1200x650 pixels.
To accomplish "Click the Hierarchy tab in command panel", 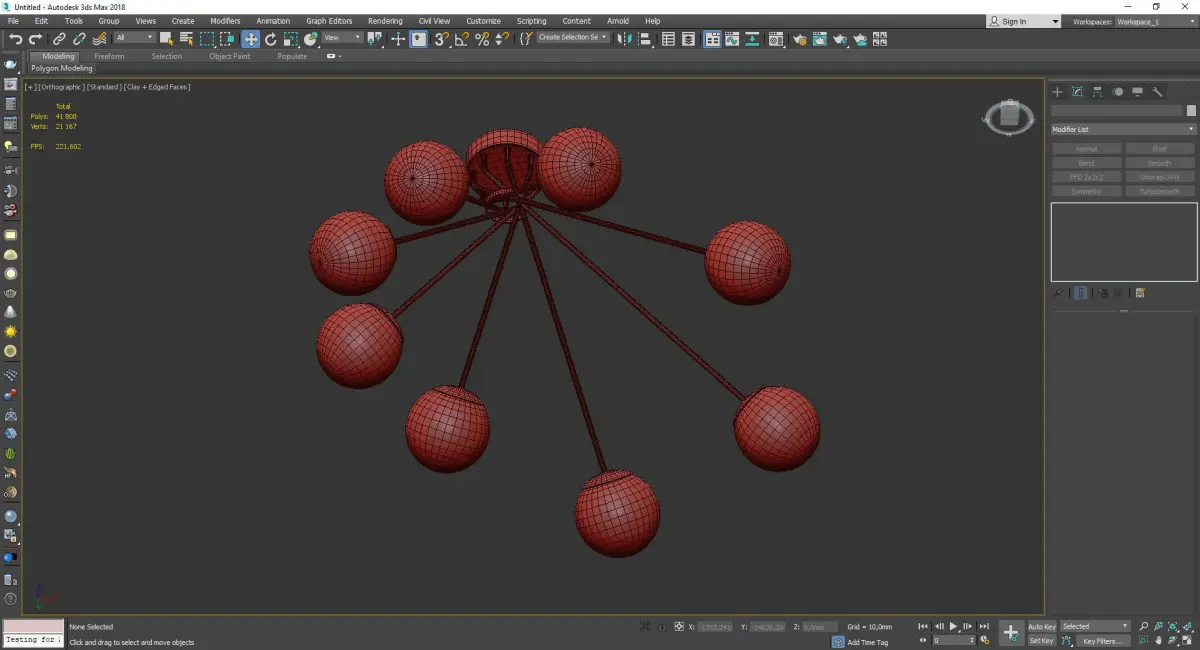I will coord(1098,92).
